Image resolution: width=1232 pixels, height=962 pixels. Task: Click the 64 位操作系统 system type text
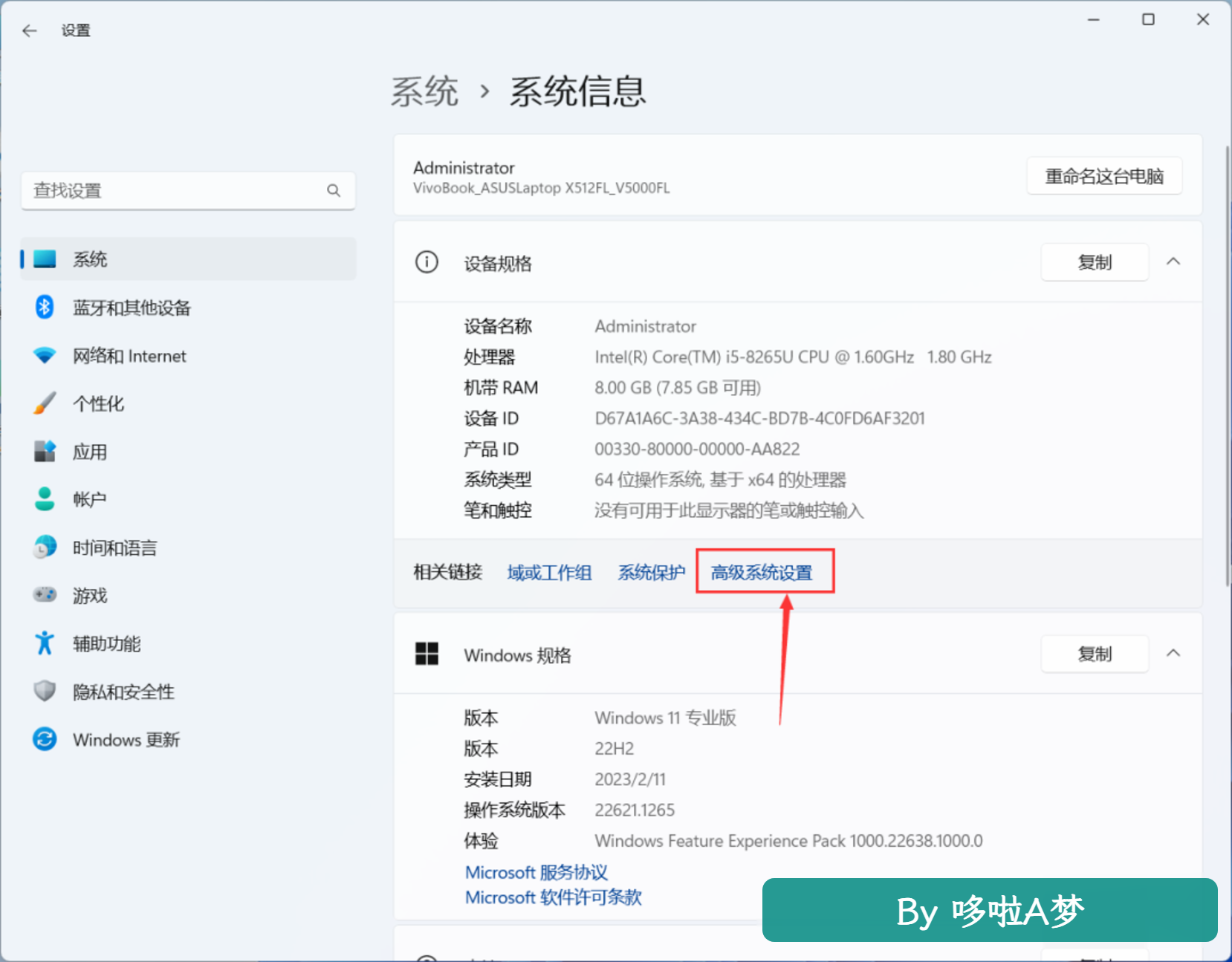(720, 480)
